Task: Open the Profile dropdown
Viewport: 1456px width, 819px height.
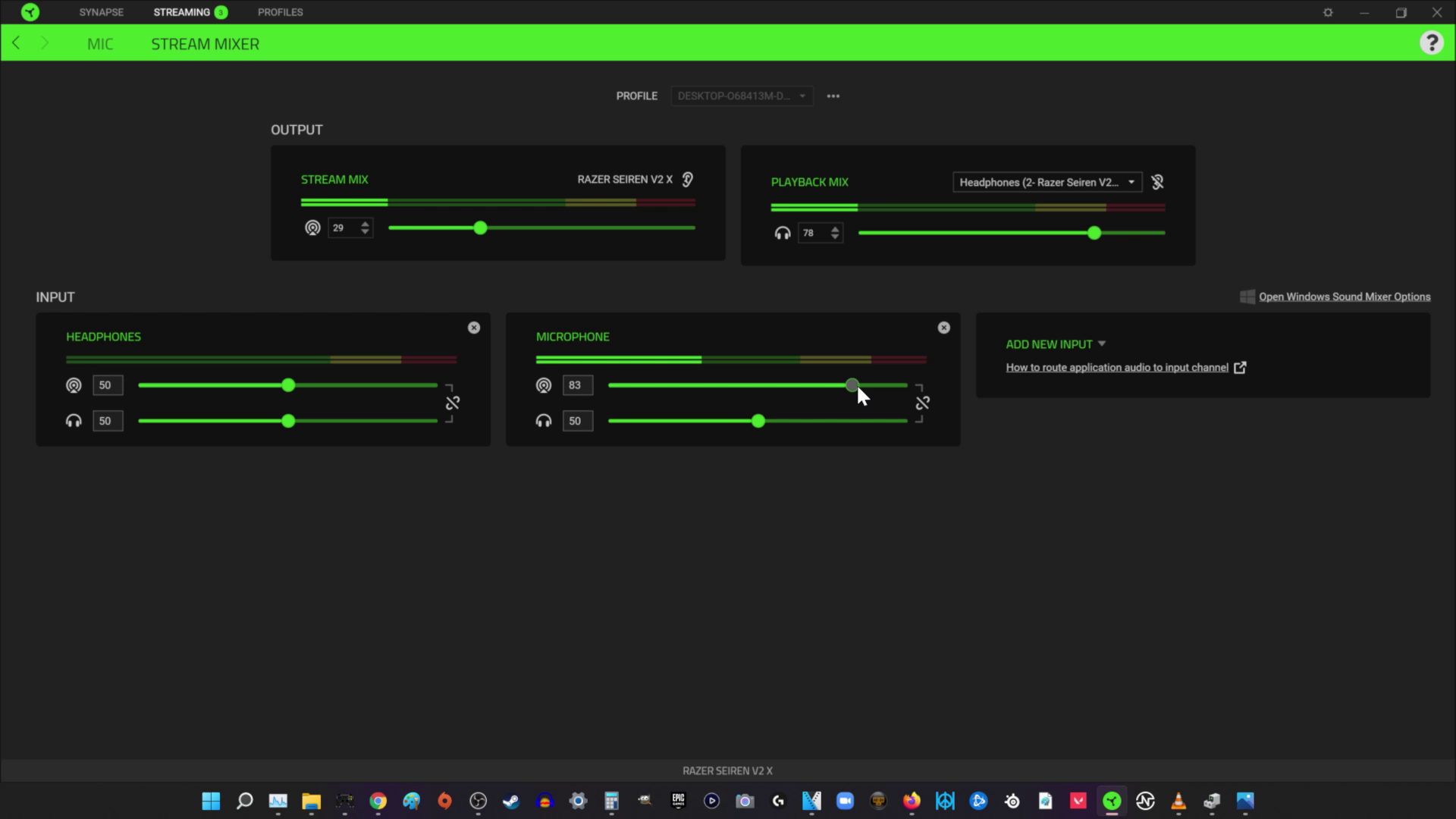Action: [742, 96]
